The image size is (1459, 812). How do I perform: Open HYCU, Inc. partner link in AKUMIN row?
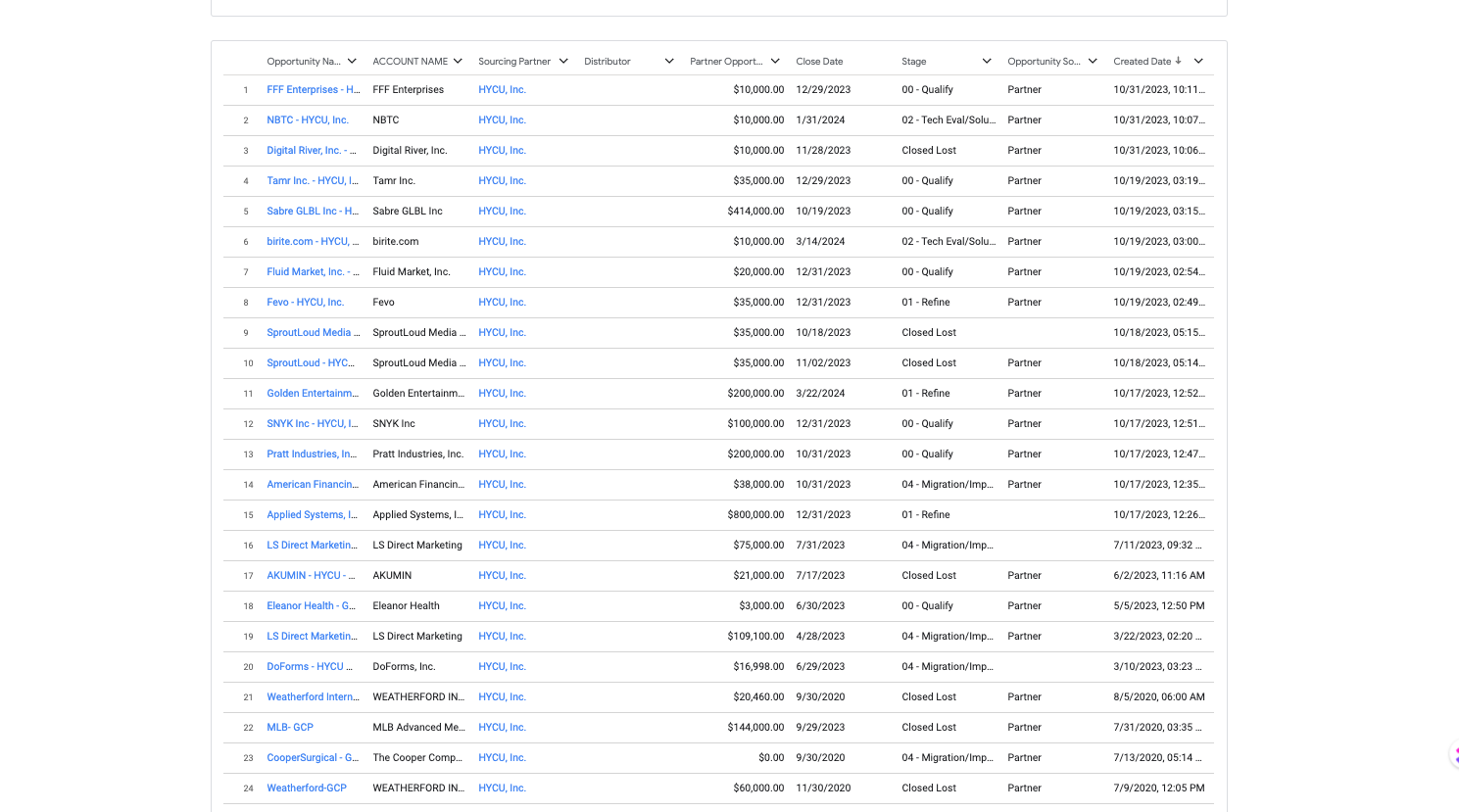502,576
